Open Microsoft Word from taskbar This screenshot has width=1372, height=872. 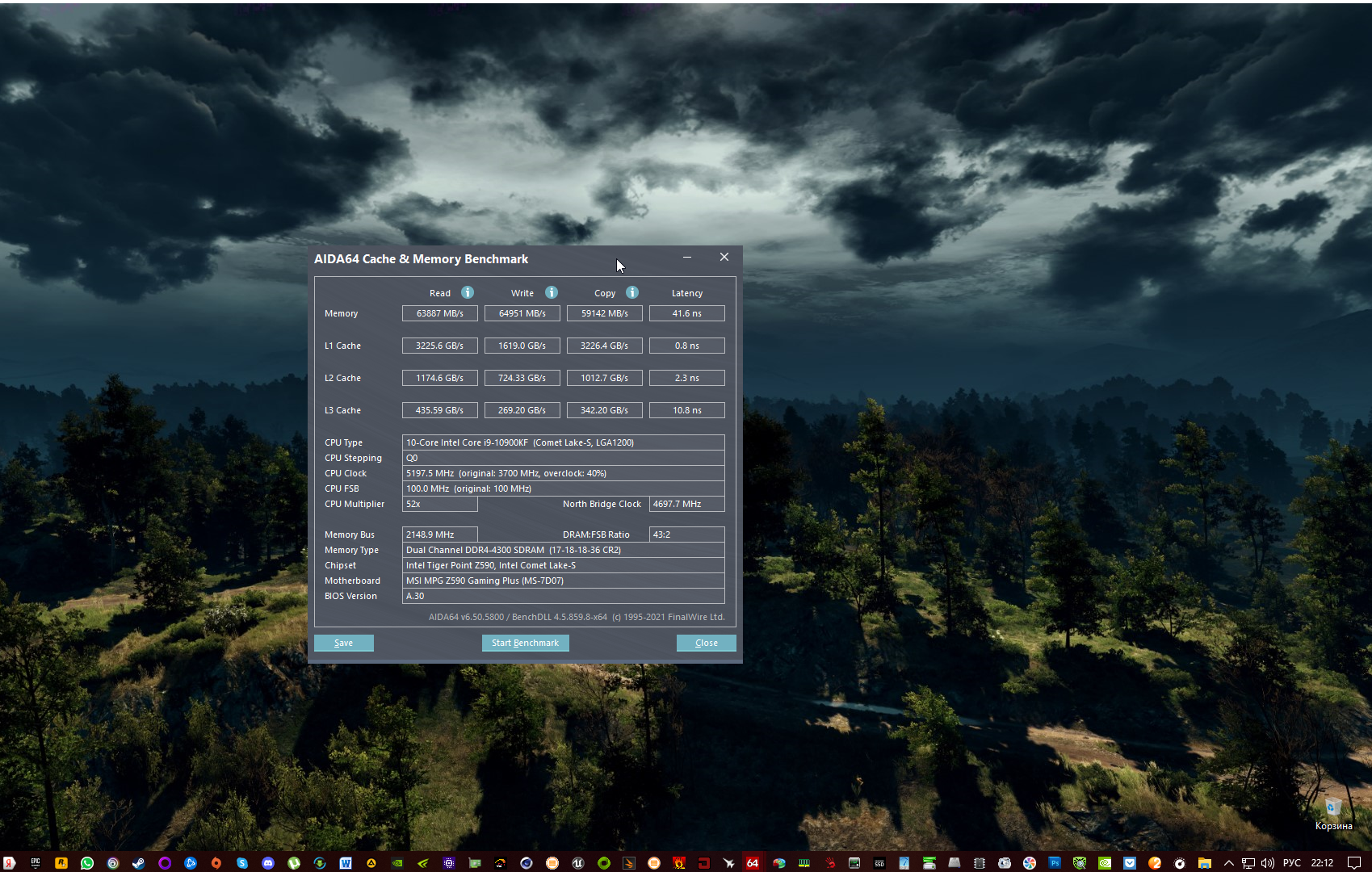pyautogui.click(x=346, y=863)
